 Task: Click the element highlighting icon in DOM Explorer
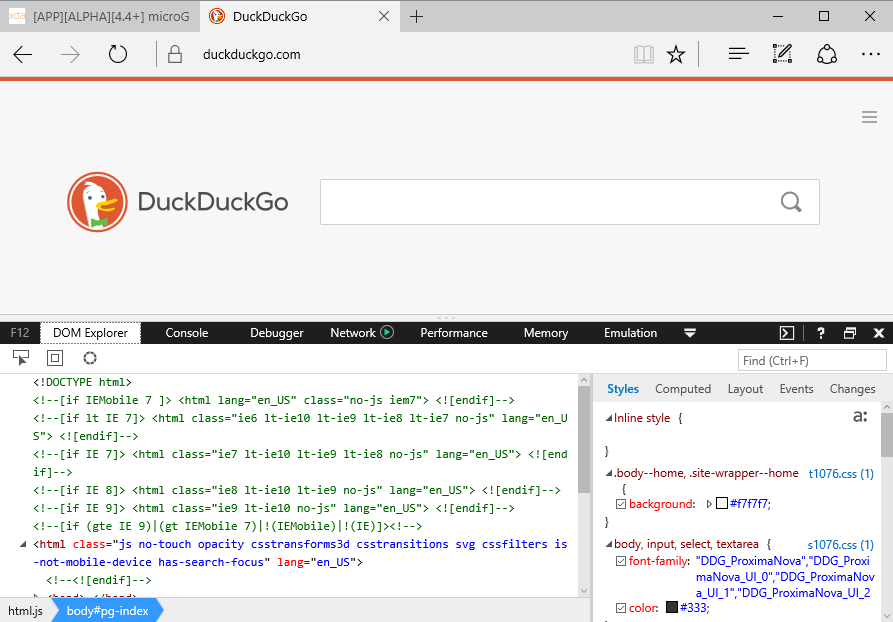tap(55, 358)
